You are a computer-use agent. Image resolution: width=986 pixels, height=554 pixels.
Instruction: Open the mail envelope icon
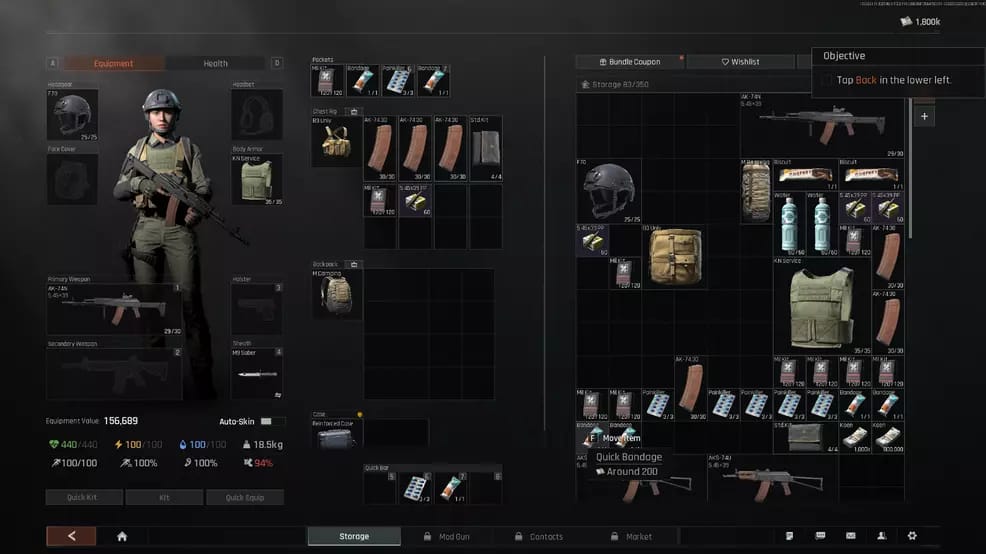[850, 536]
